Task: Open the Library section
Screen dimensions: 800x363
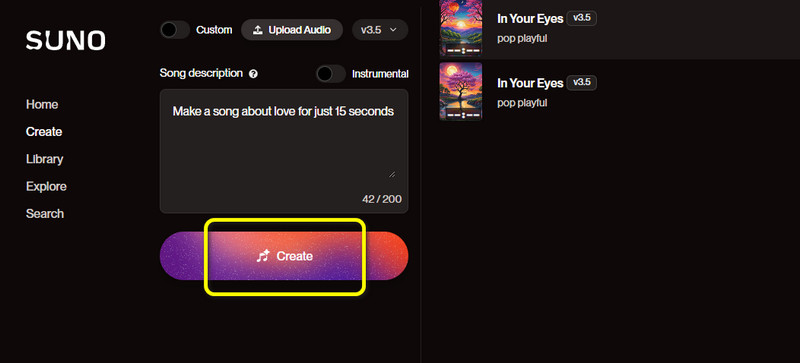Action: 44,159
